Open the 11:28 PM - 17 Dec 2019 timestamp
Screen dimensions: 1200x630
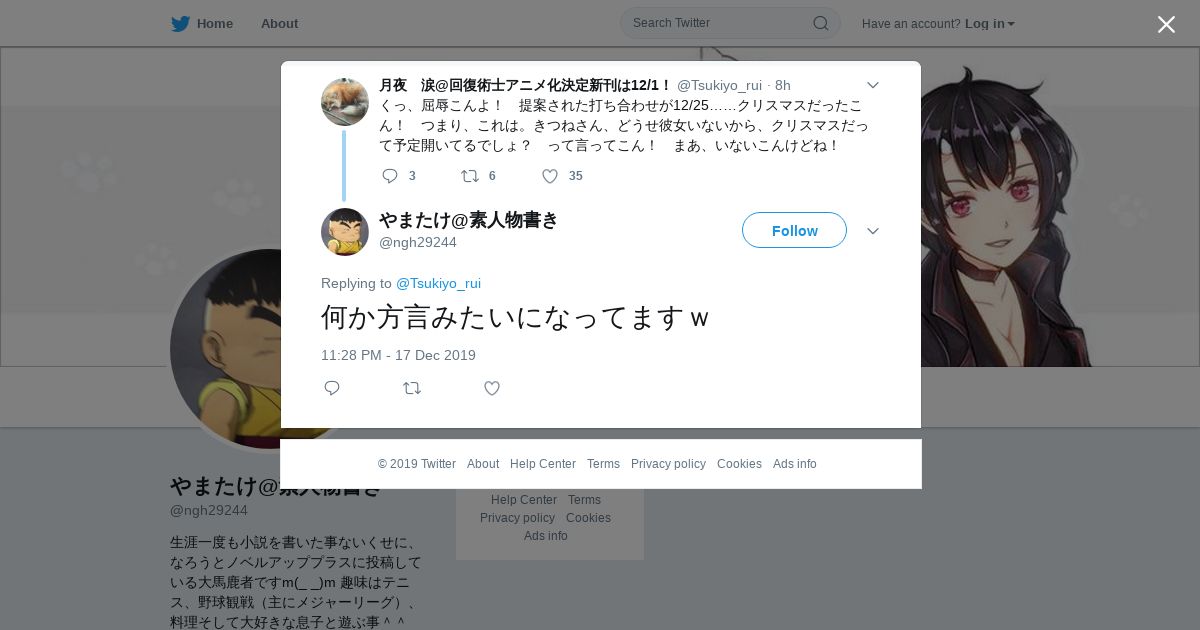[x=398, y=355]
